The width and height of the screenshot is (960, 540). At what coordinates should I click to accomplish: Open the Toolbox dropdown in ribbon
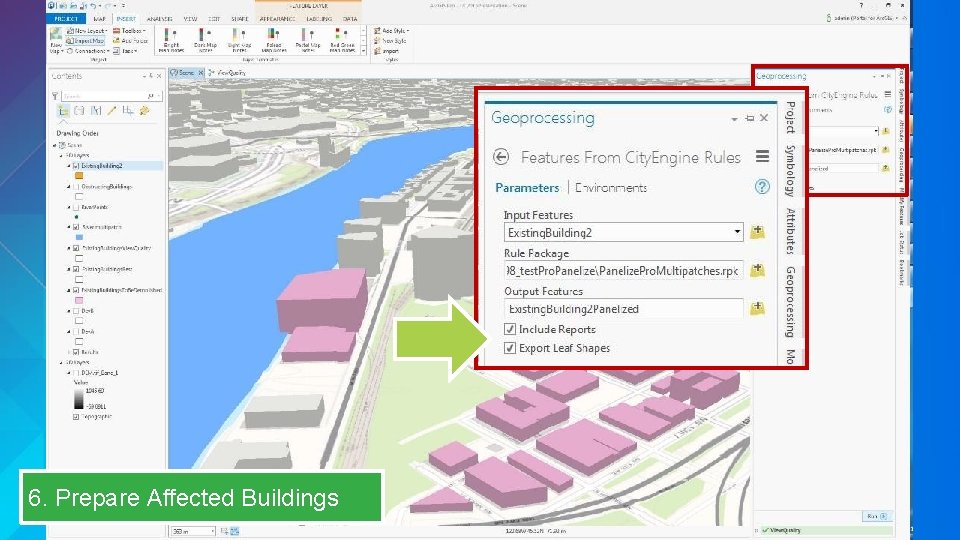pos(130,31)
